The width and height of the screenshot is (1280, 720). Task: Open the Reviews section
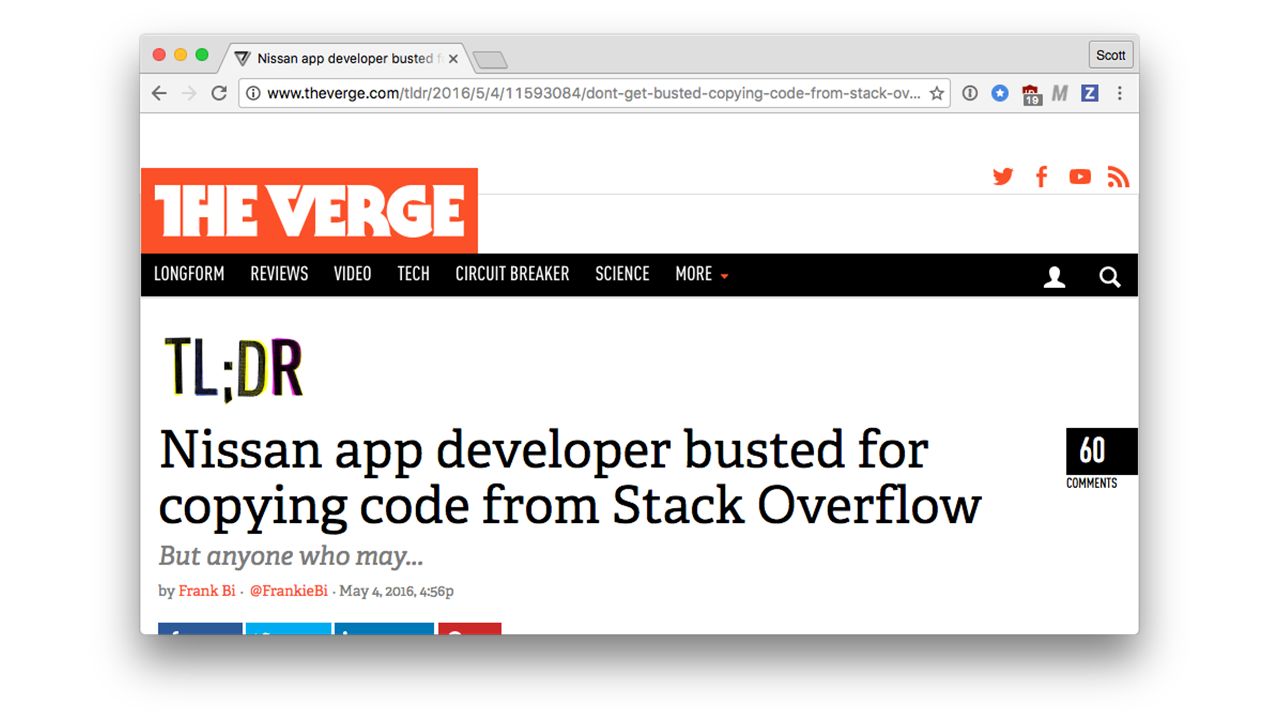coord(279,274)
